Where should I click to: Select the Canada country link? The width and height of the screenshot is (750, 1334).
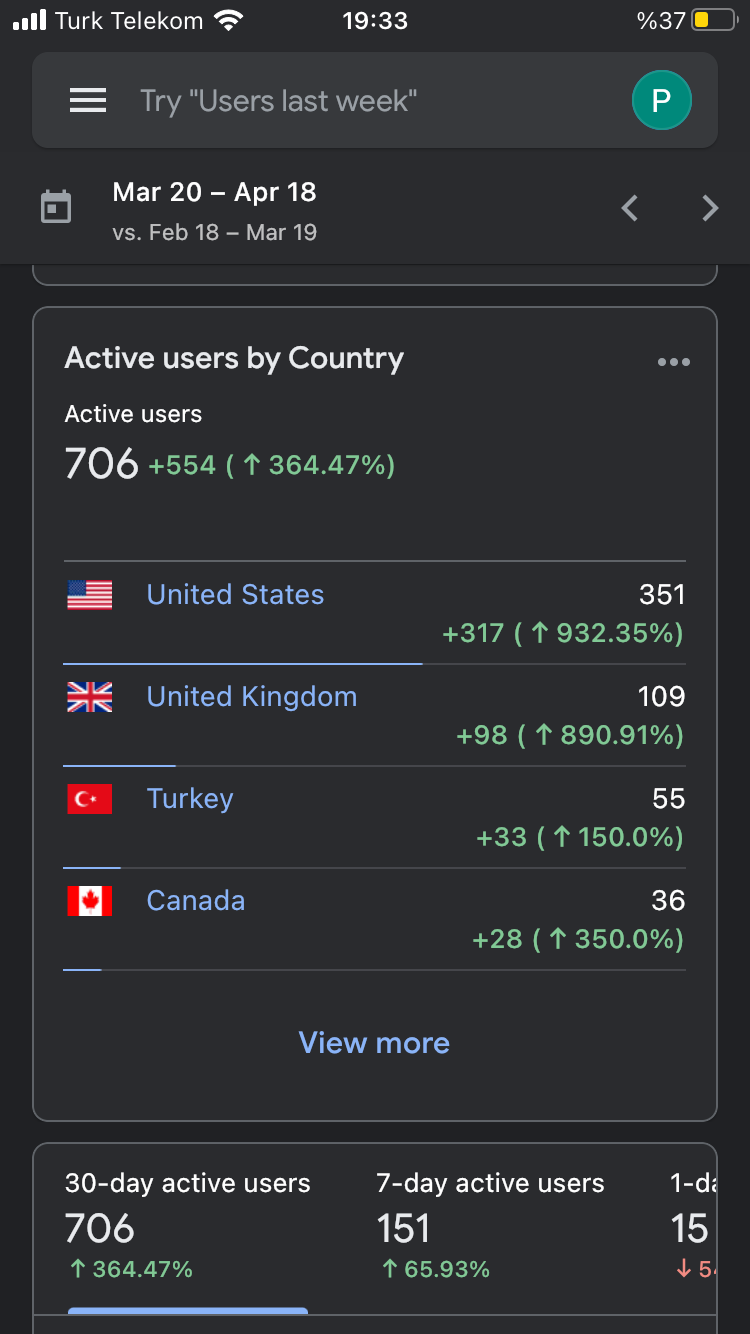tap(196, 901)
